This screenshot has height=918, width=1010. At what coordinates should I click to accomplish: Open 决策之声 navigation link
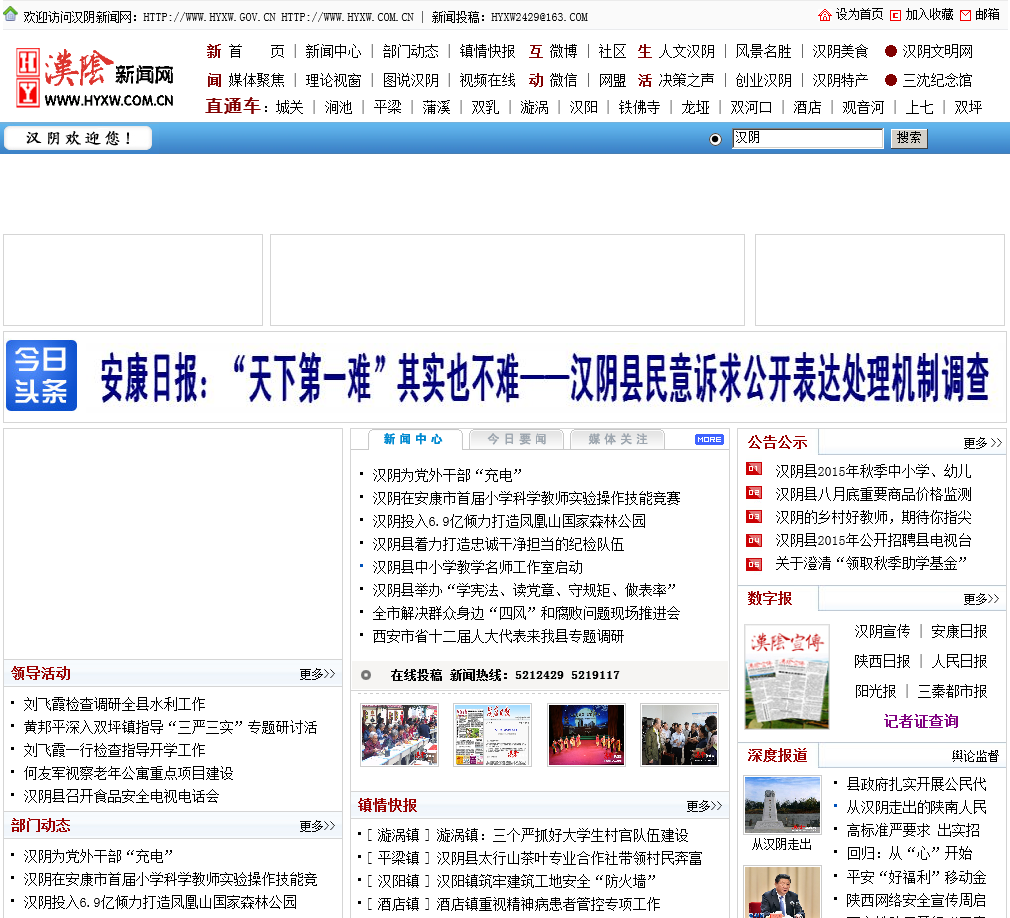tap(686, 81)
